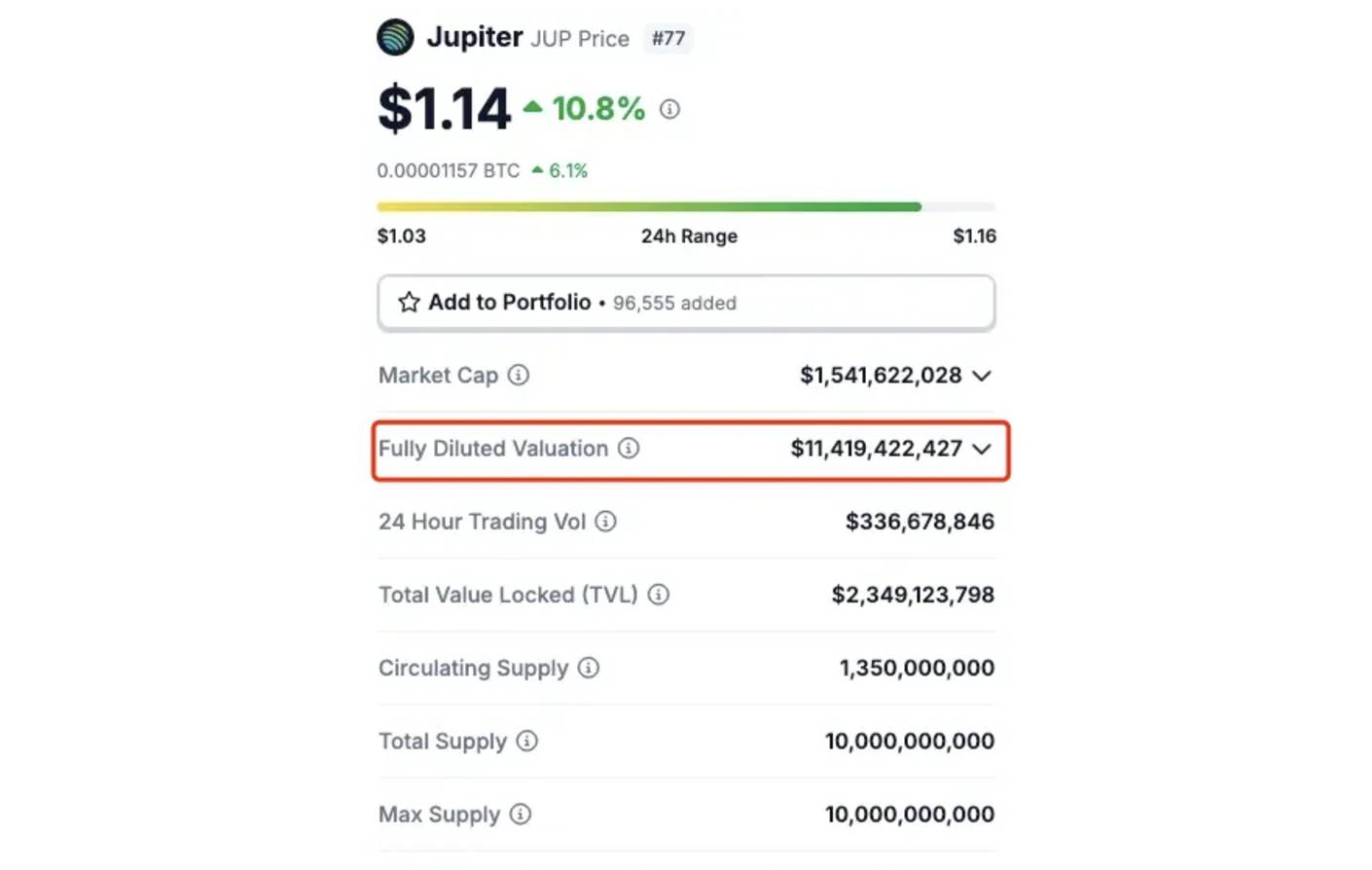Click the Total Supply info icon
Image resolution: width=1372 pixels, height=870 pixels.
[x=526, y=741]
